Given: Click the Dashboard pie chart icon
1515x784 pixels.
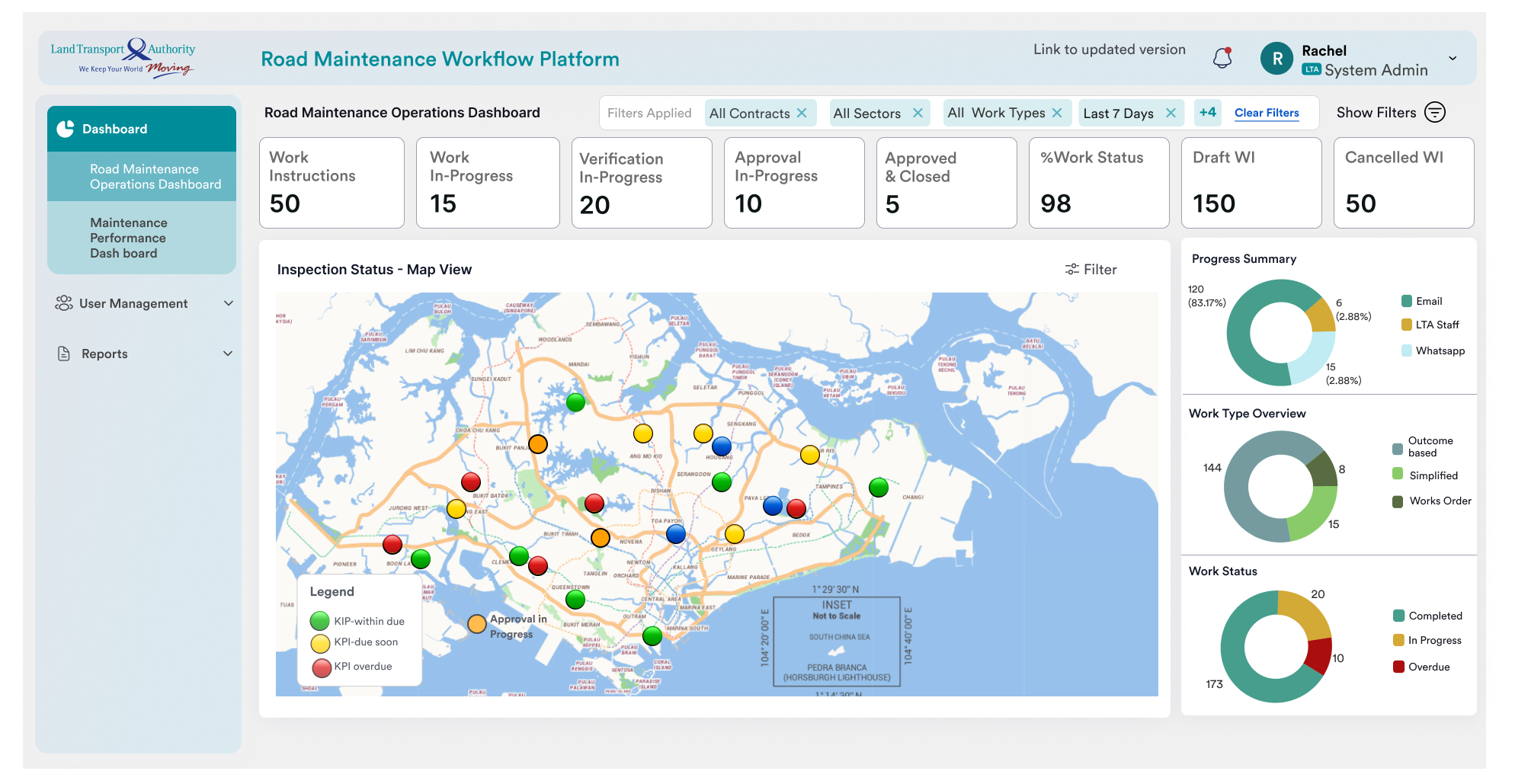Looking at the screenshot, I should click(x=66, y=129).
